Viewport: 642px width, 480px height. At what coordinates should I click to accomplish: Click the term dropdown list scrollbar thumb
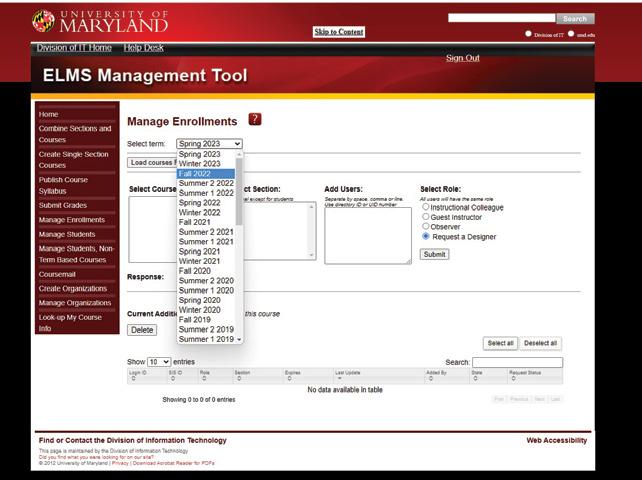(239, 192)
